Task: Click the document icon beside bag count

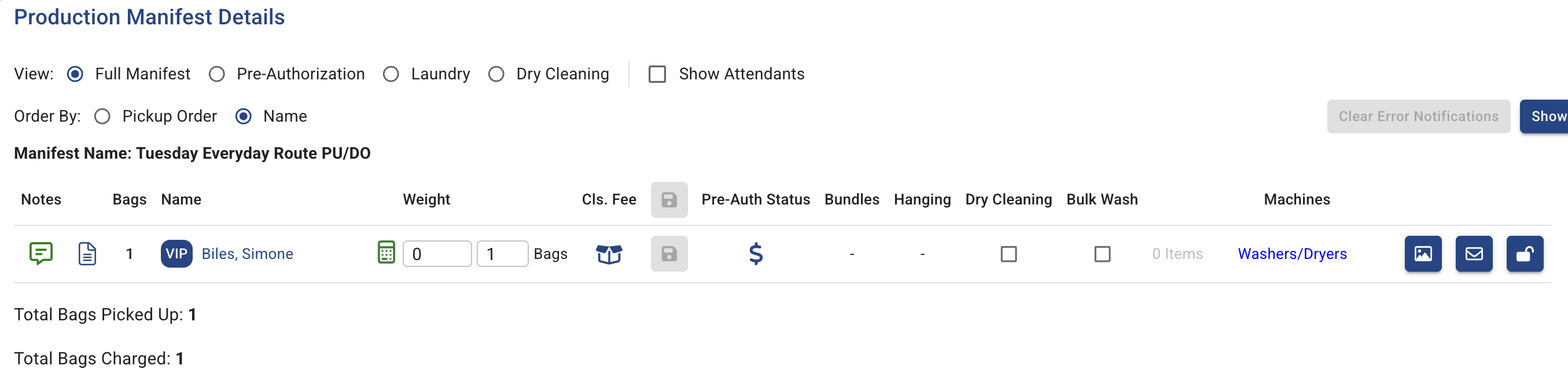Action: (x=87, y=253)
